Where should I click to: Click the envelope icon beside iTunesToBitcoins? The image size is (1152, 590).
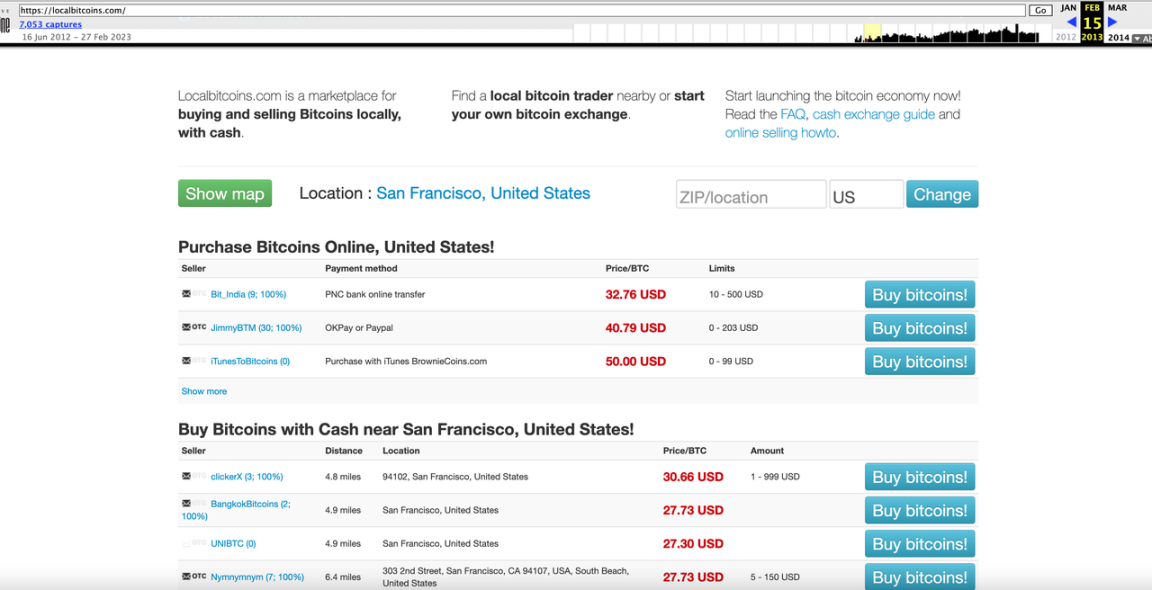click(184, 361)
